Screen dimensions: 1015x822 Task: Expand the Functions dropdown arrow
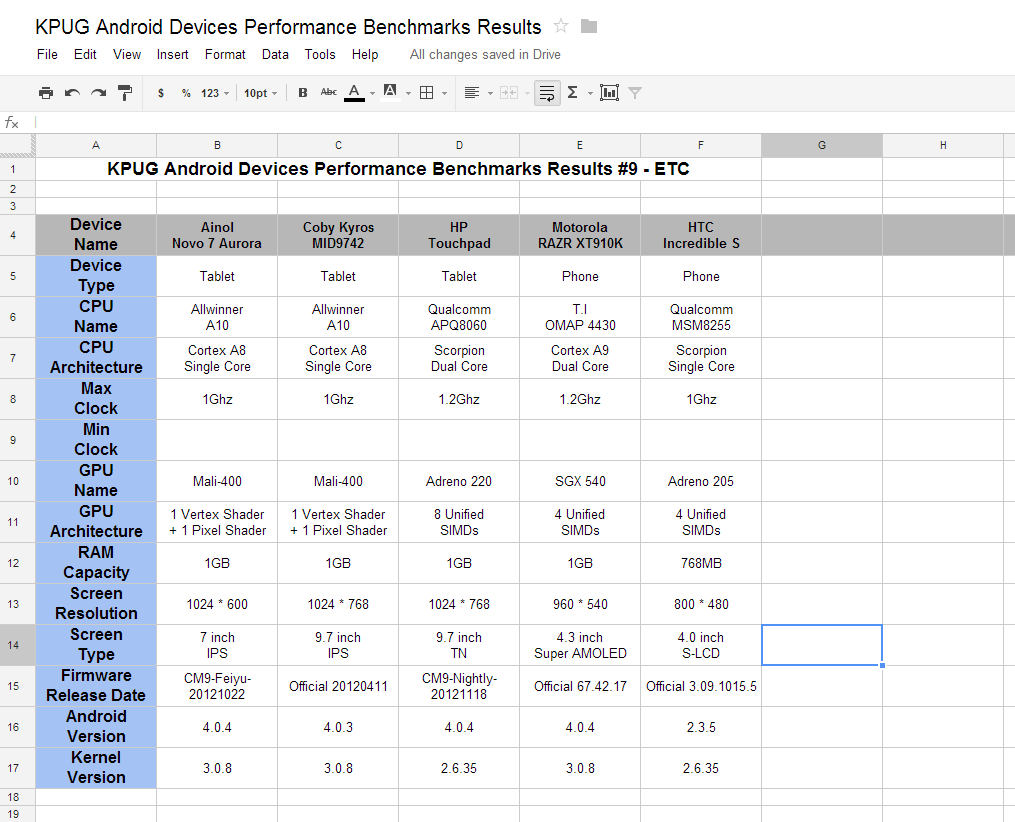coord(590,94)
